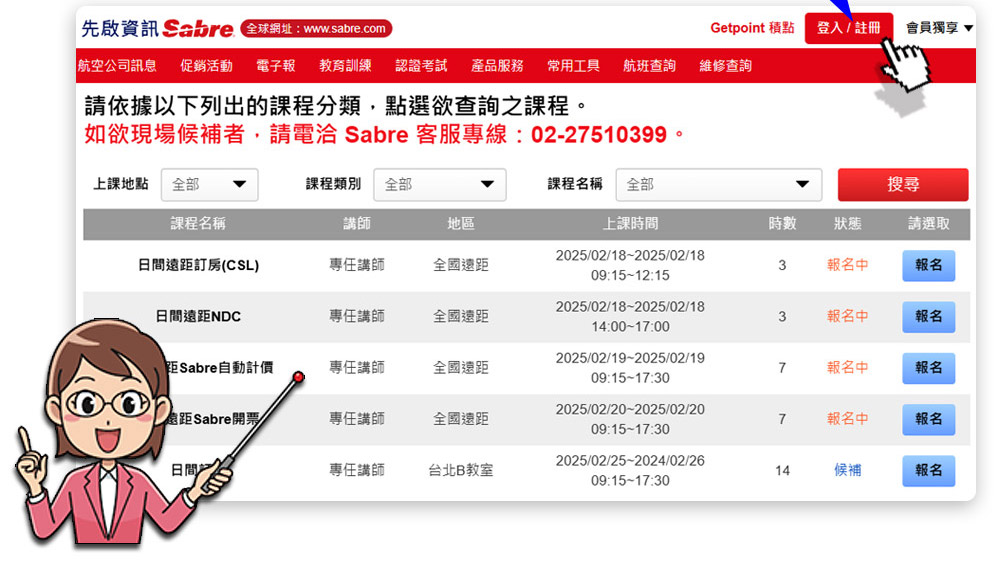
Task: Click 報名 for Sabre自動計價 course
Action: pos(928,368)
